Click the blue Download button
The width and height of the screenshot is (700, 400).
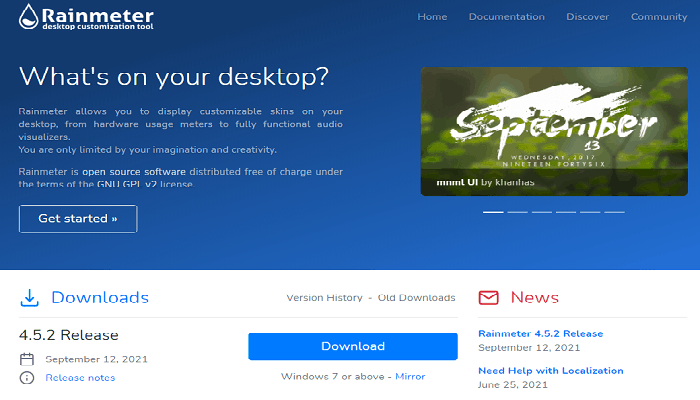tap(352, 346)
